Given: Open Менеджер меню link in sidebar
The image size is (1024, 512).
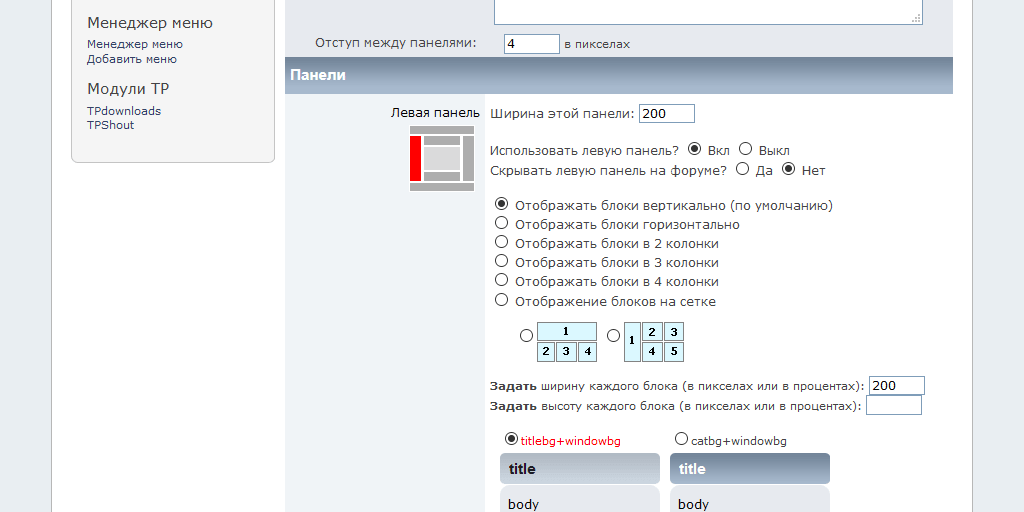Looking at the screenshot, I should pyautogui.click(x=134, y=44).
